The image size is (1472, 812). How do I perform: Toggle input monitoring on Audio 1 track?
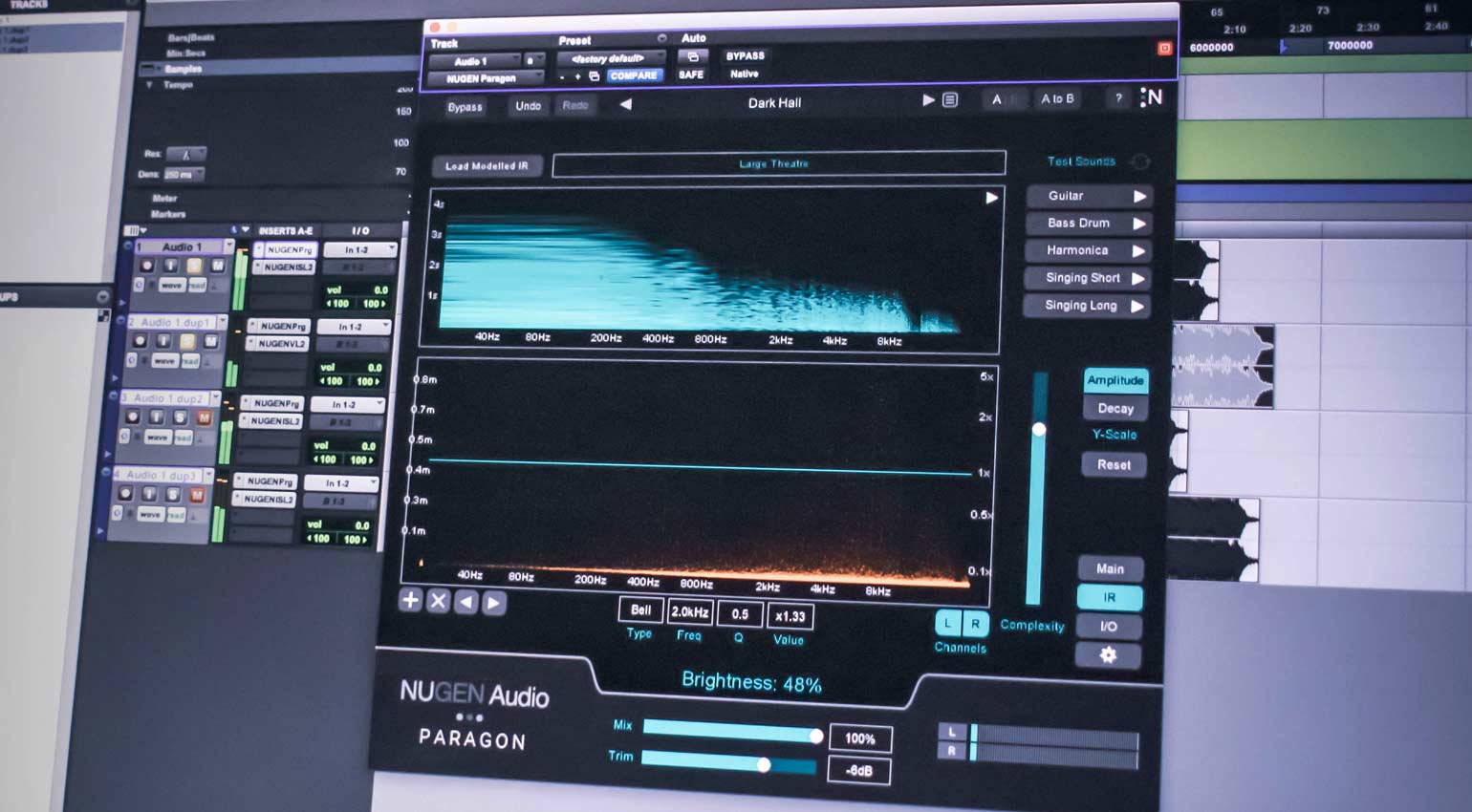(x=170, y=266)
